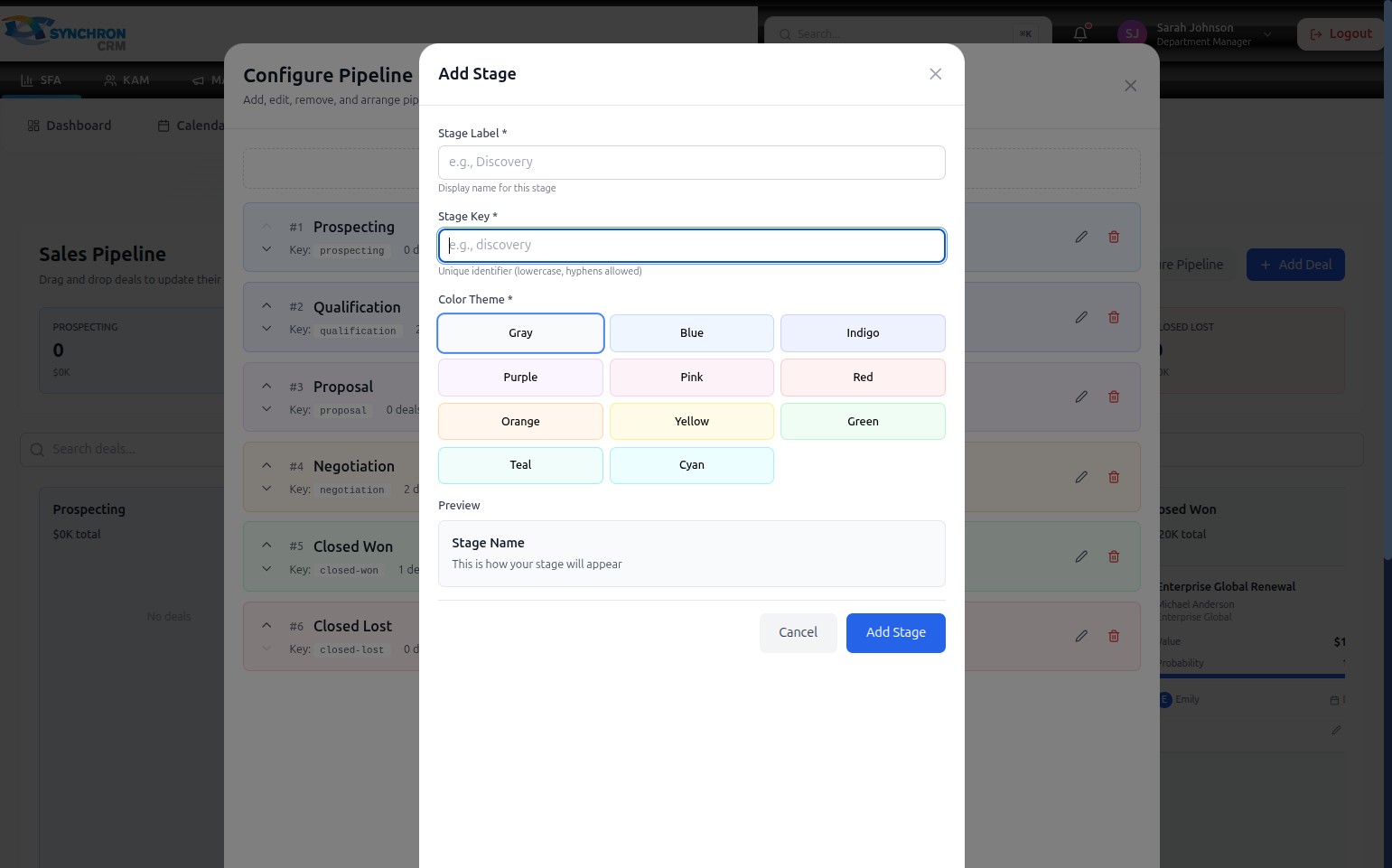Close the Add Stage dialog with X
The height and width of the screenshot is (868, 1392).
click(936, 74)
